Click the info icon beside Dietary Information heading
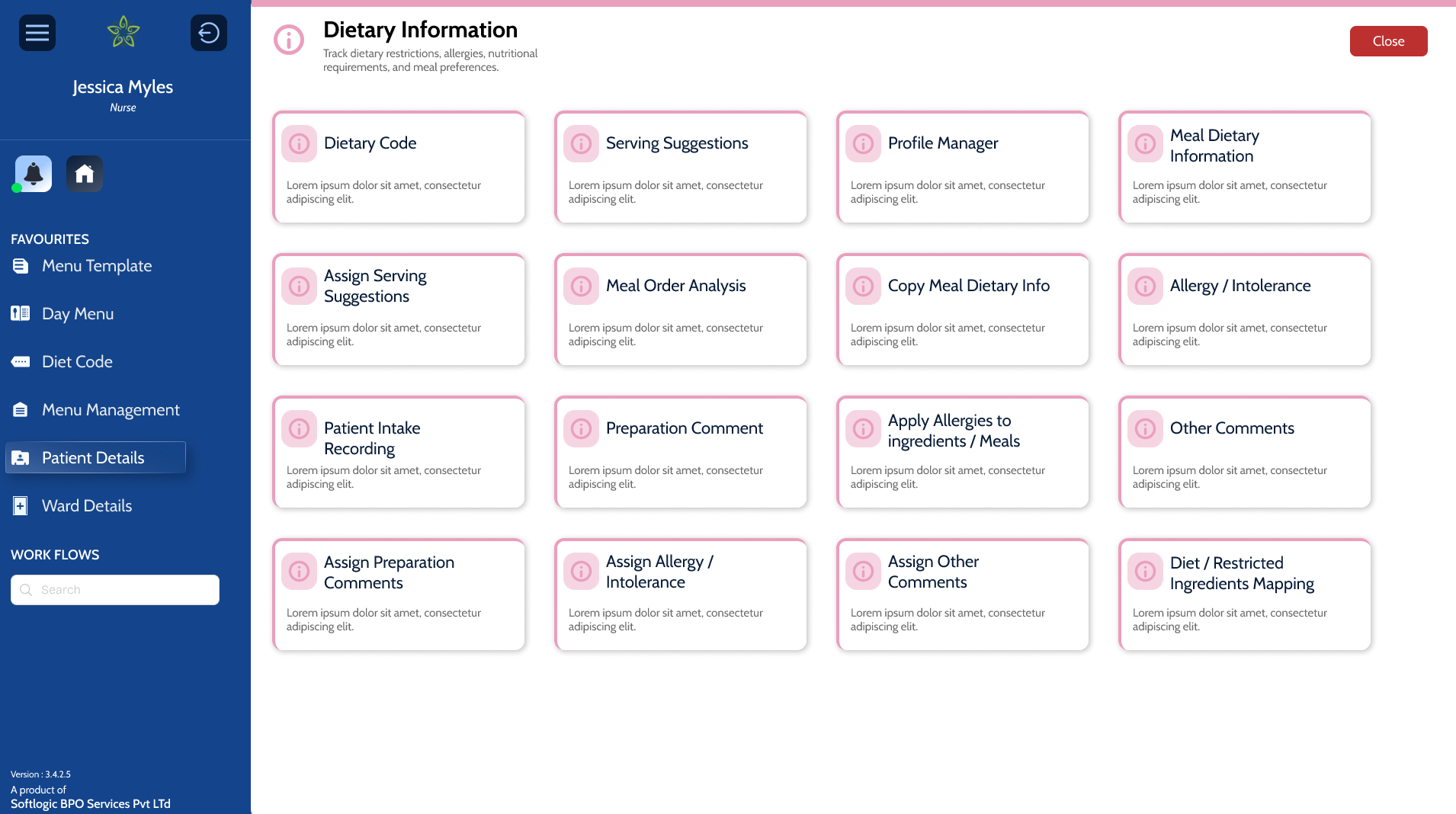Screen dimensions: 1456x814 tap(289, 40)
